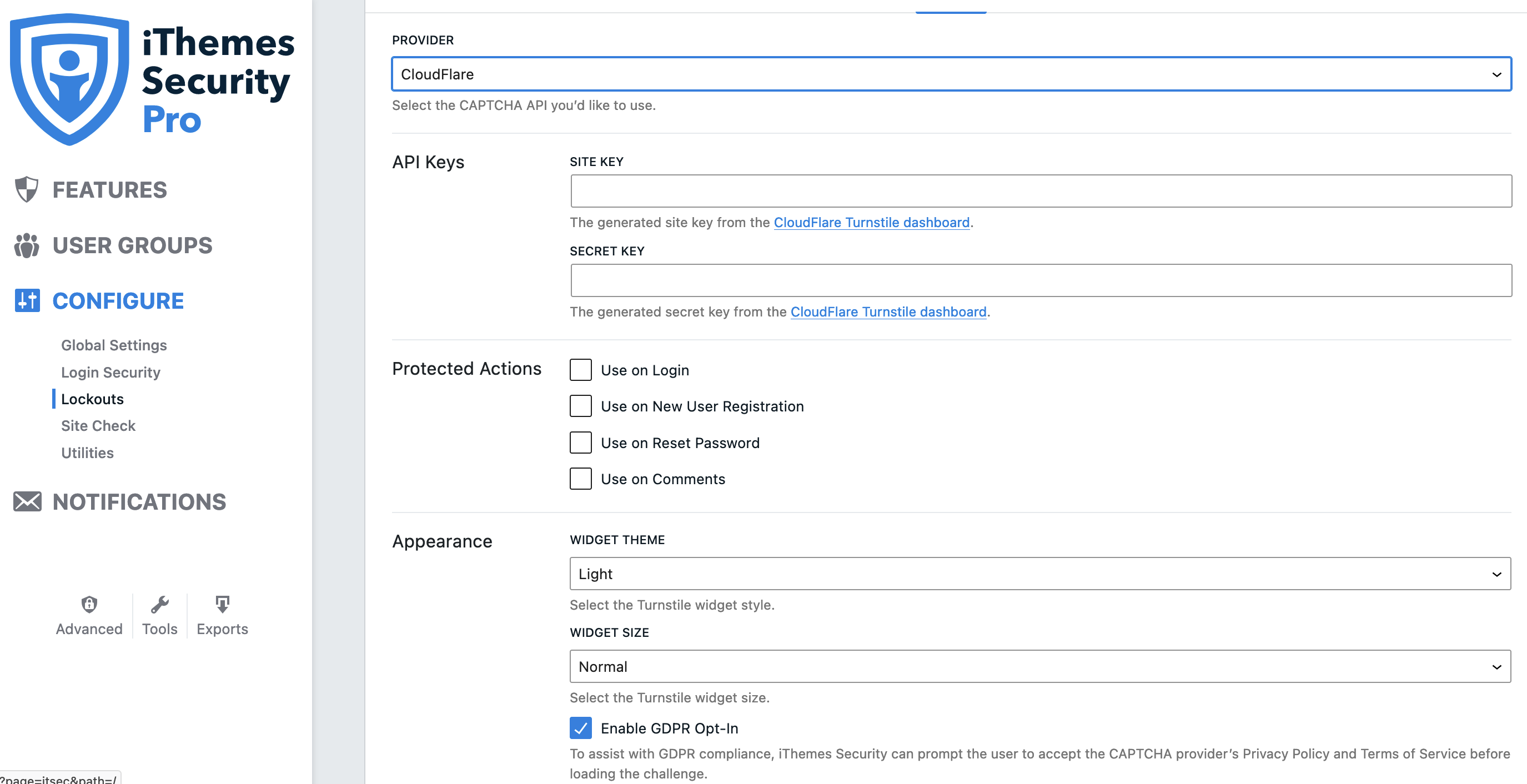1527x784 pixels.
Task: Click "Select the Turnstile widget style." text
Action: (x=672, y=605)
